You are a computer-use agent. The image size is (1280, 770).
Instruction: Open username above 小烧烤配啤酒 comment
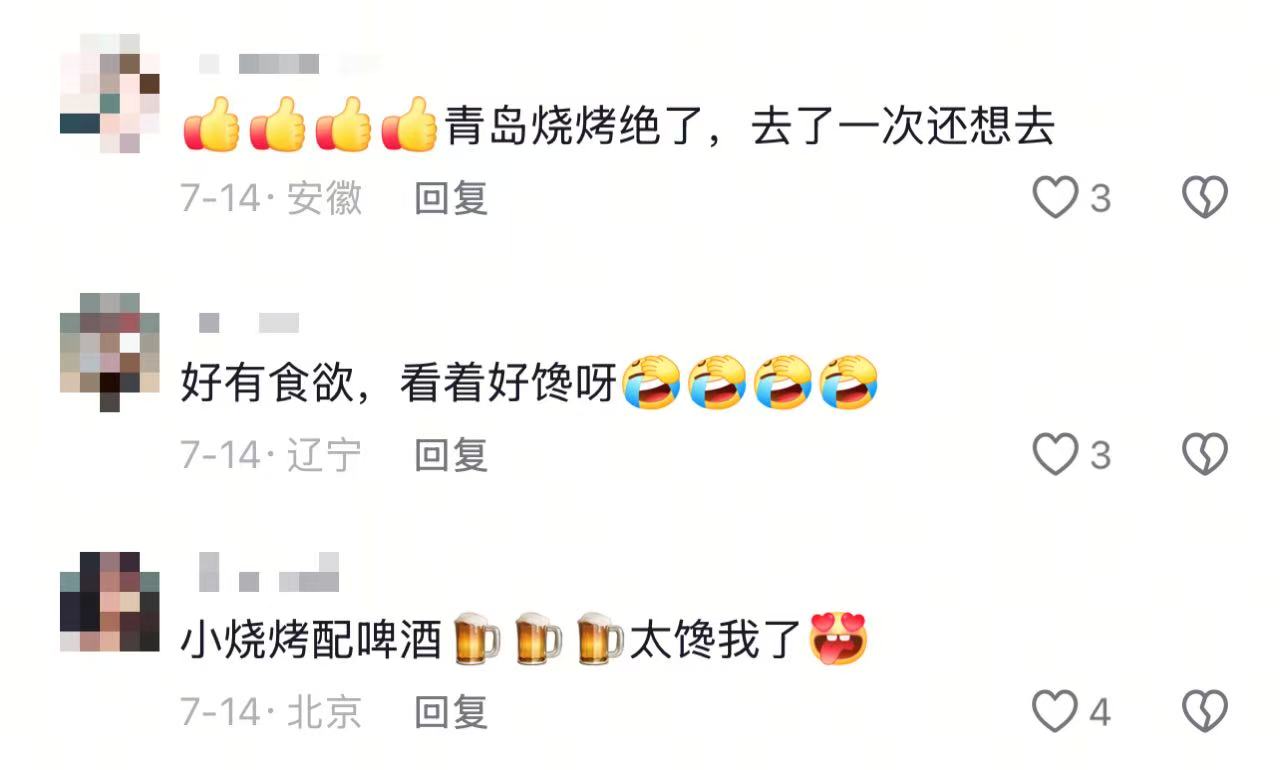pyautogui.click(x=269, y=573)
